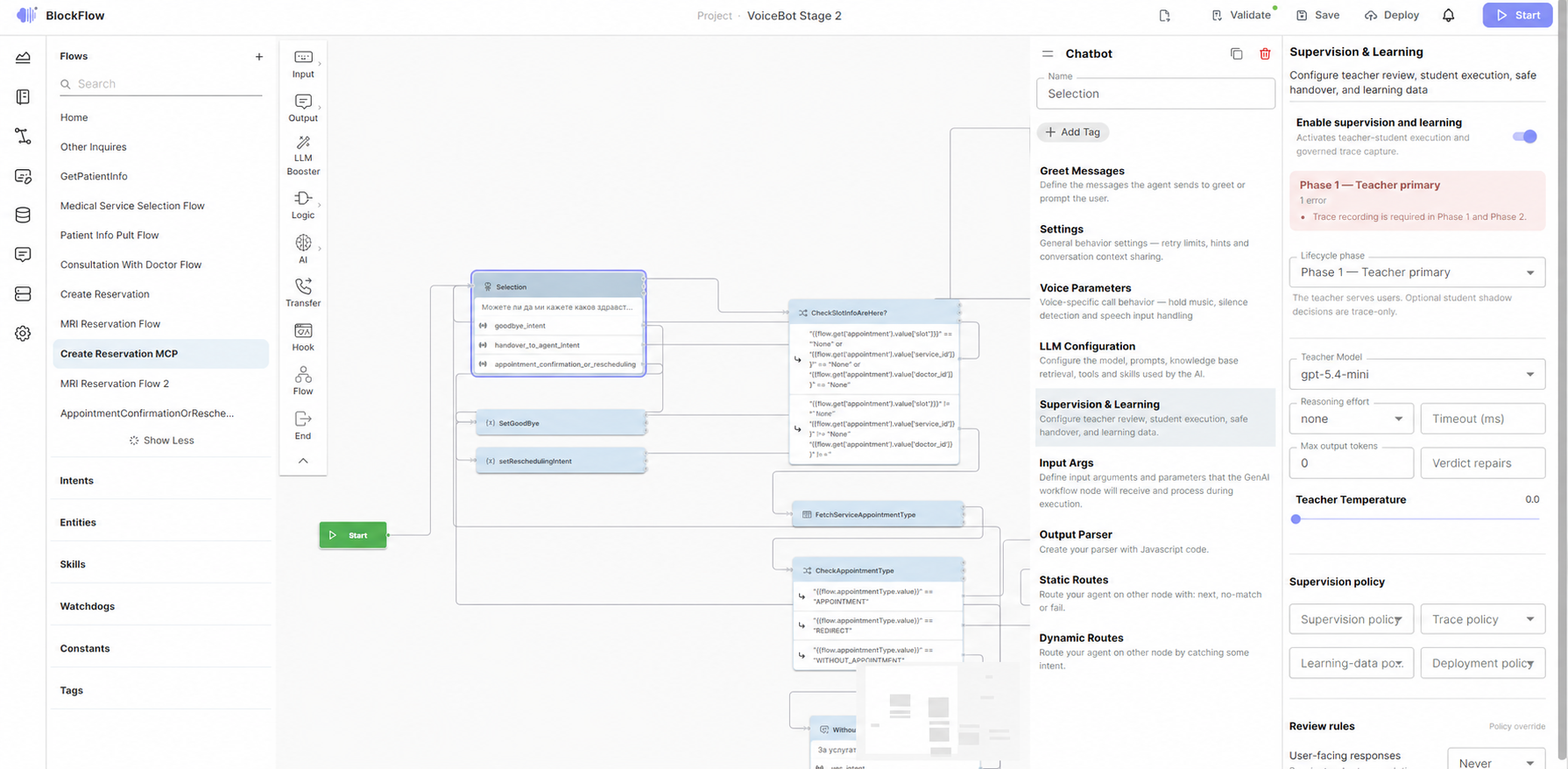Image resolution: width=1568 pixels, height=769 pixels.
Task: Select the Hook node tool
Action: (303, 337)
